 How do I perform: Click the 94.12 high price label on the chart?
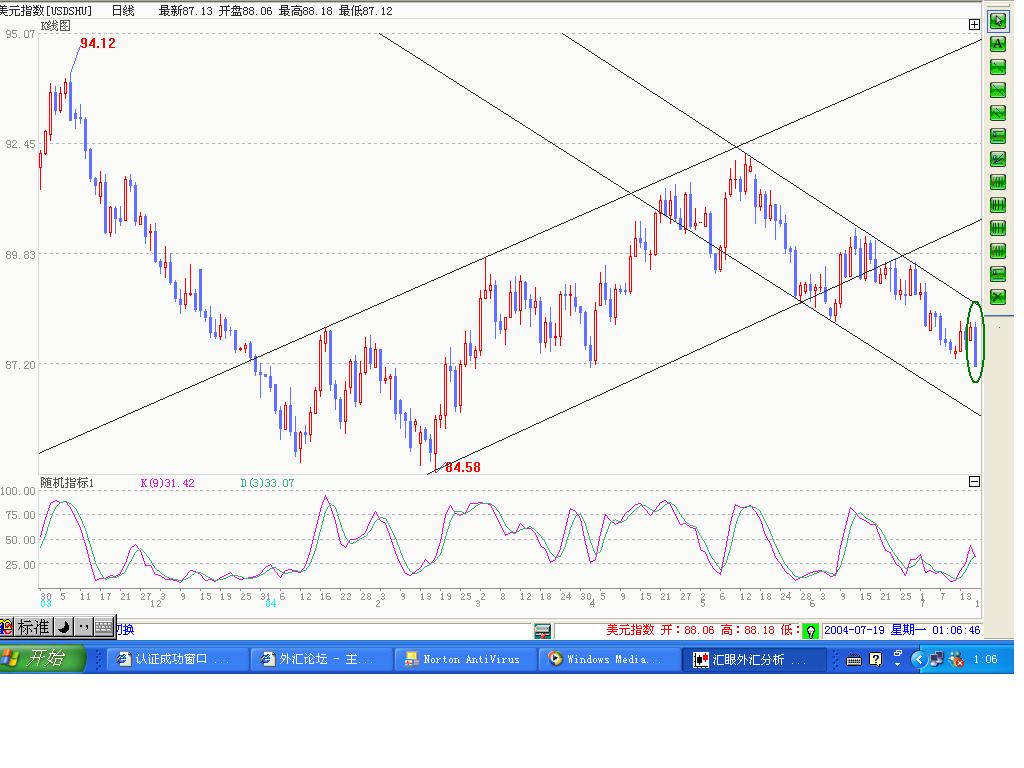(x=98, y=43)
